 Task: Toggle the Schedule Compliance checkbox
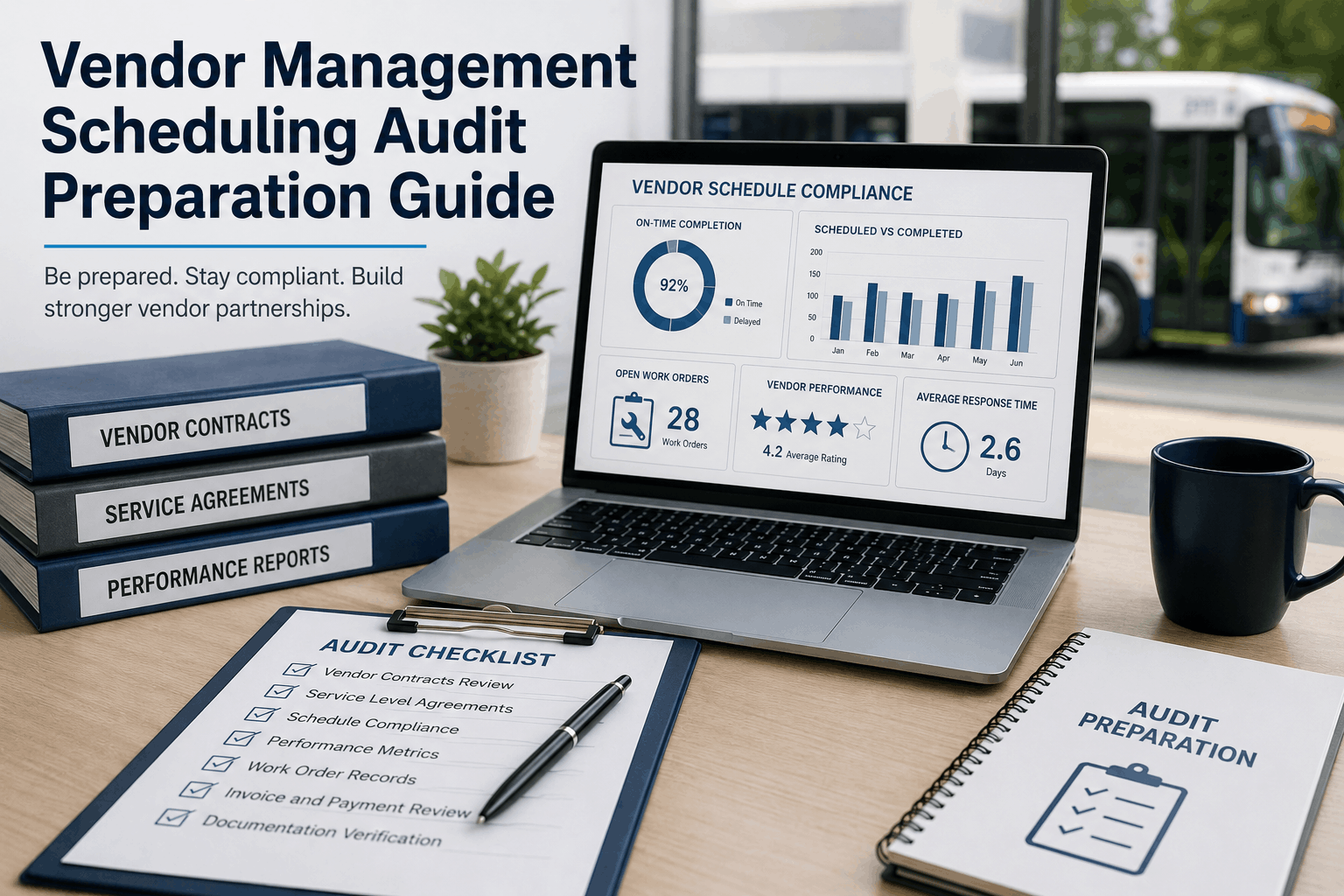(x=261, y=714)
